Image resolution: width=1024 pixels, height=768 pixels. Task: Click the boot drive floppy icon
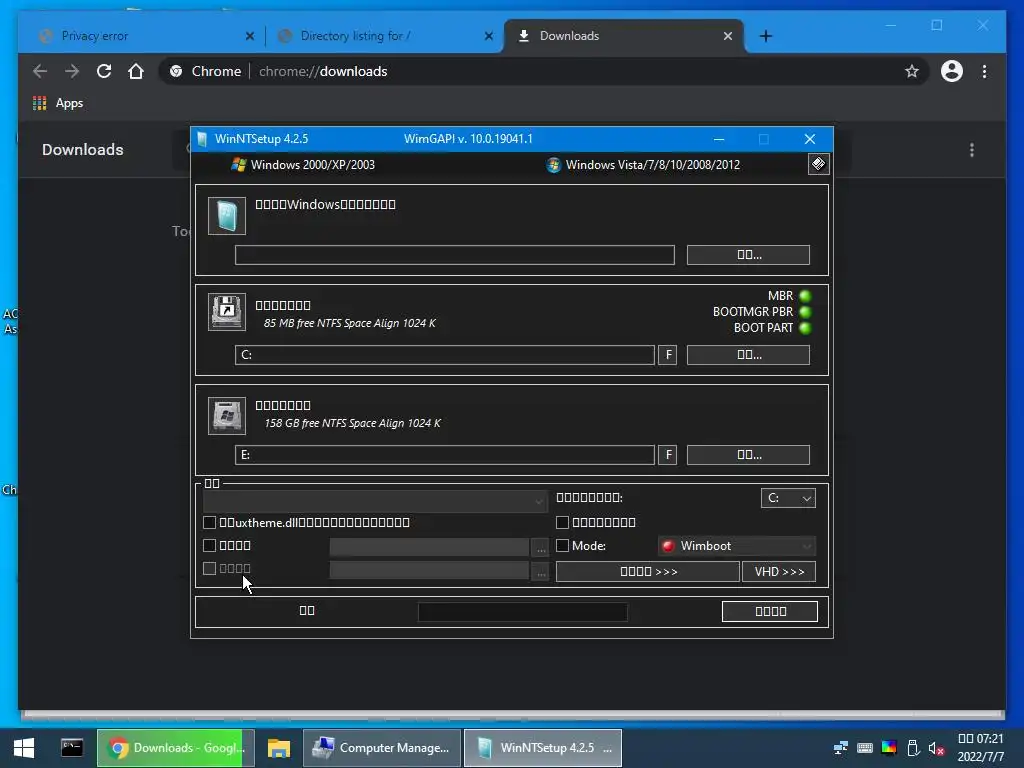coord(227,312)
